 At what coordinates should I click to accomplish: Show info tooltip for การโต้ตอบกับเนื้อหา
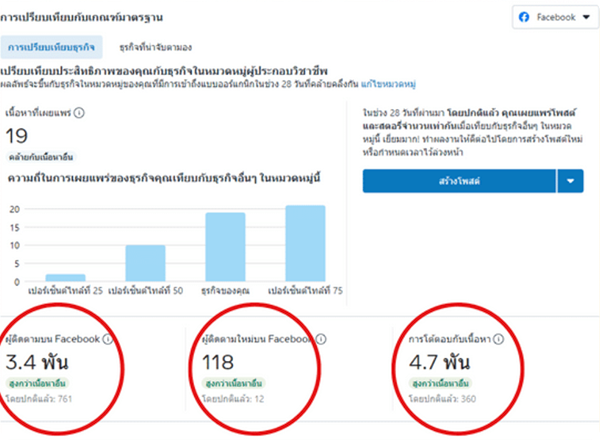point(498,340)
